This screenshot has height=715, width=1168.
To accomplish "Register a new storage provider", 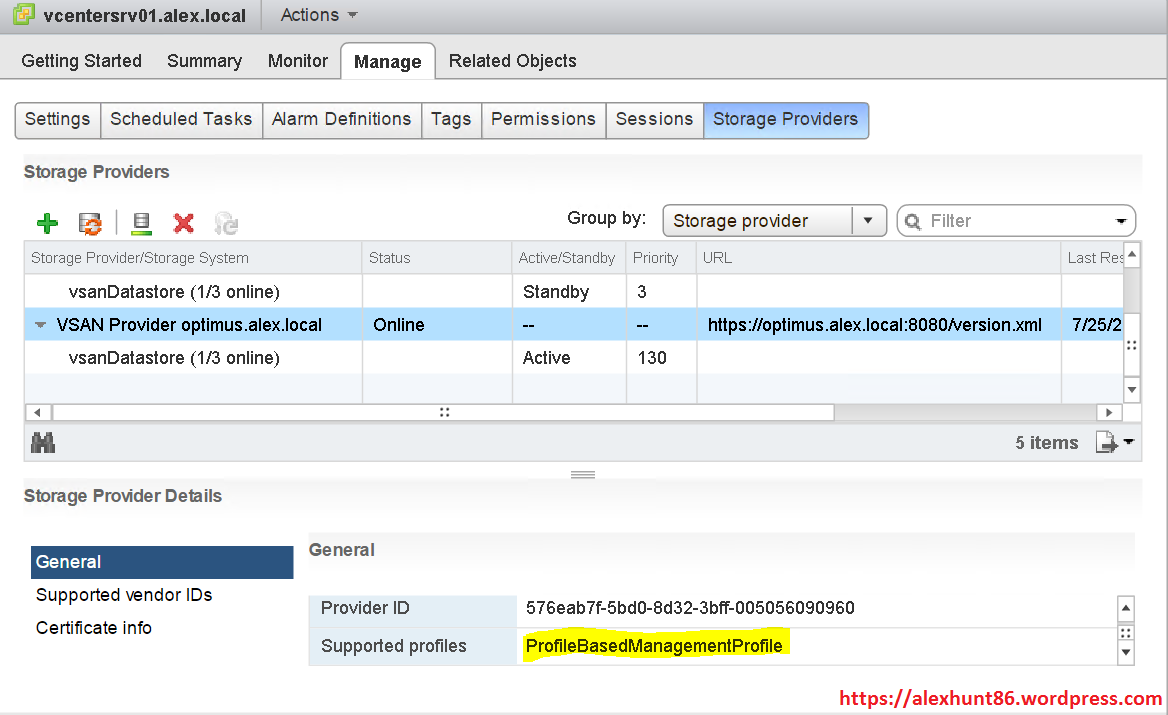I will 47,223.
